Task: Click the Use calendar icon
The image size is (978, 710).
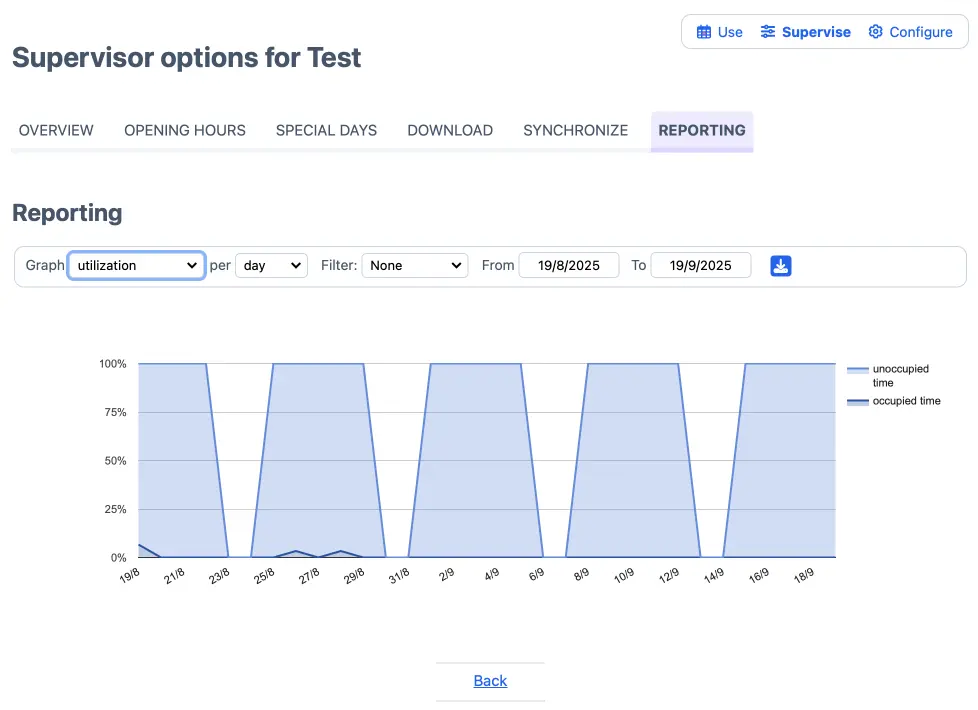Action: point(704,32)
